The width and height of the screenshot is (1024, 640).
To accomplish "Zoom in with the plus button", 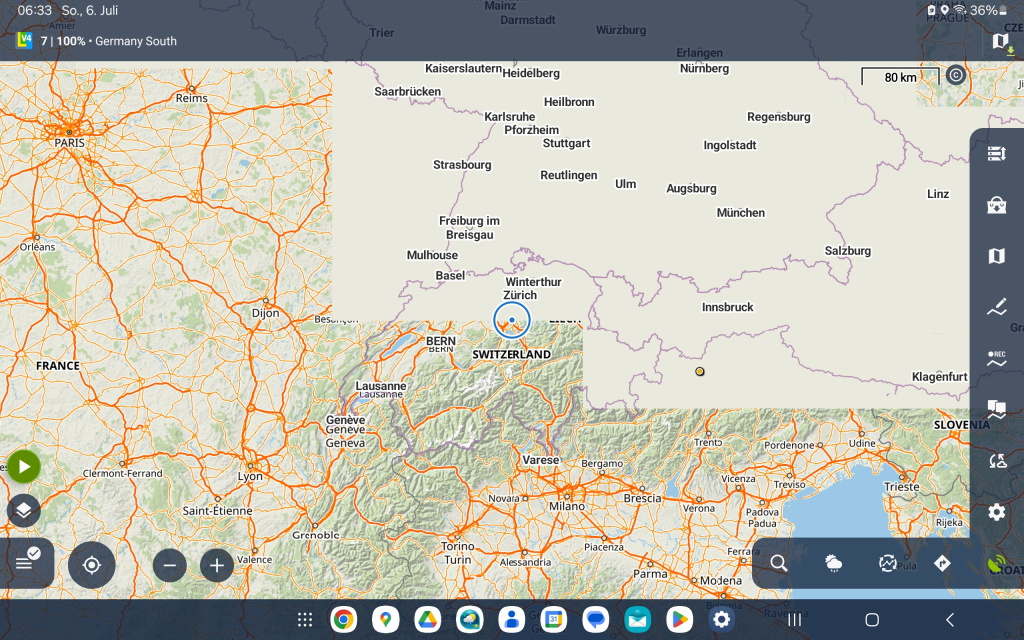I will 217,565.
